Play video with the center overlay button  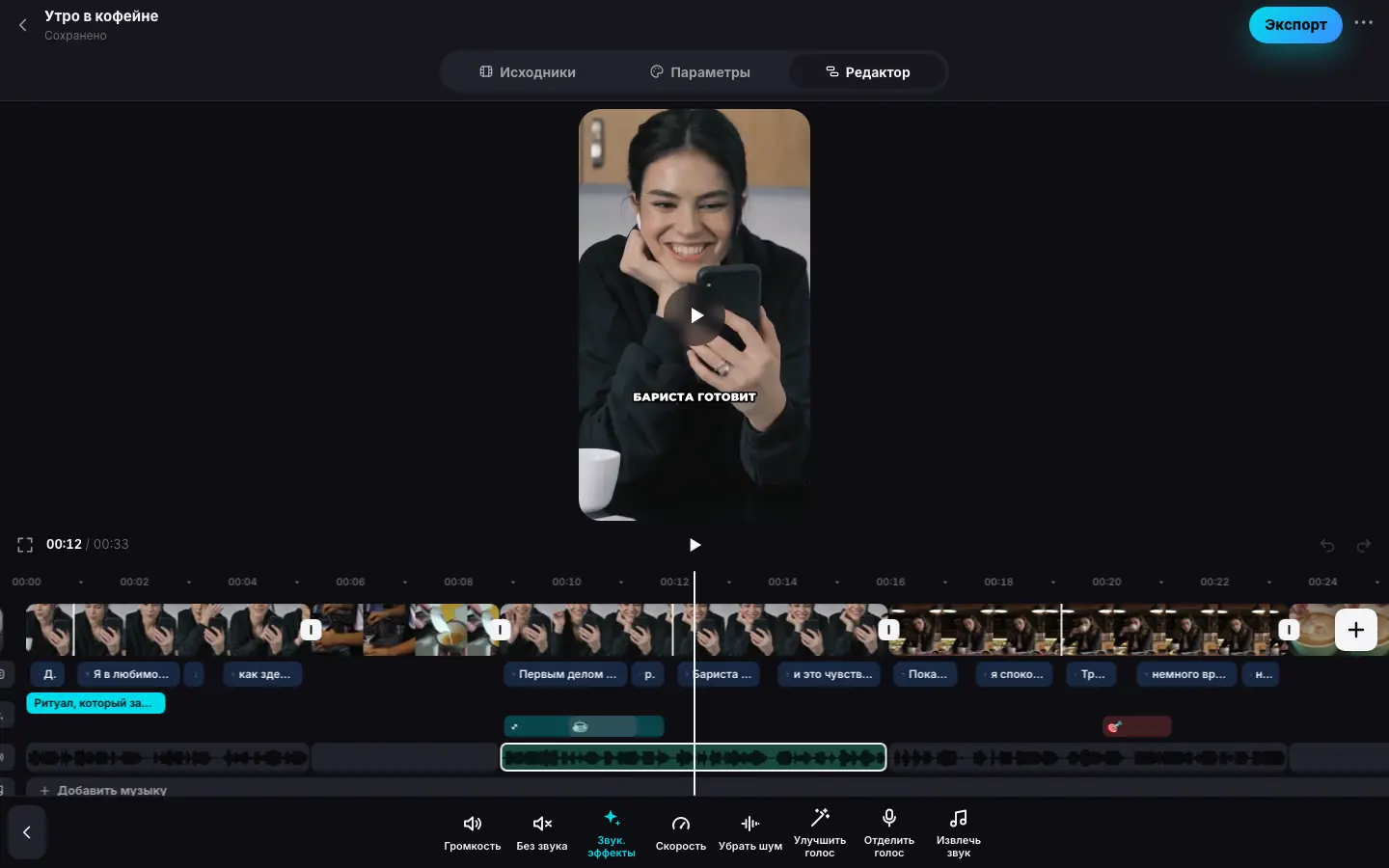(x=695, y=315)
